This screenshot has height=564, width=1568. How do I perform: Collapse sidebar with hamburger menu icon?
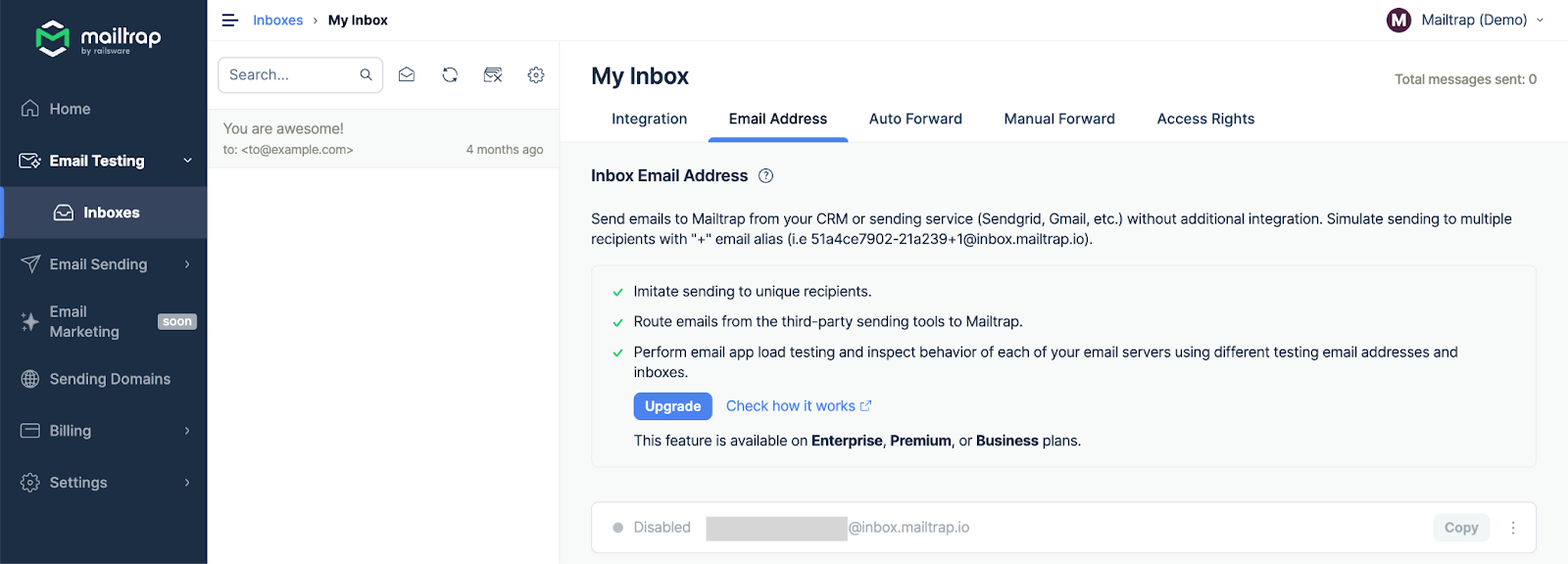(x=230, y=20)
